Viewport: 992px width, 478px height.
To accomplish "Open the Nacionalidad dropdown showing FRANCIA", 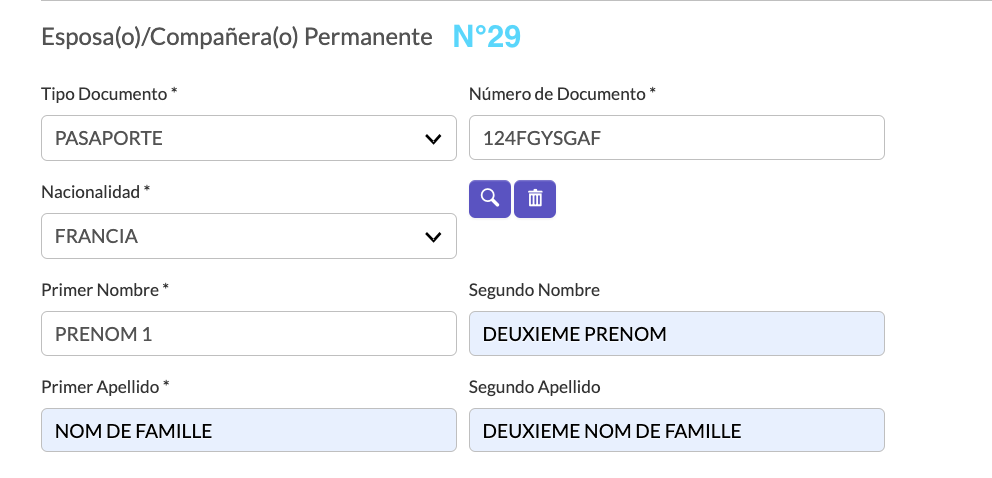I will pyautogui.click(x=249, y=236).
